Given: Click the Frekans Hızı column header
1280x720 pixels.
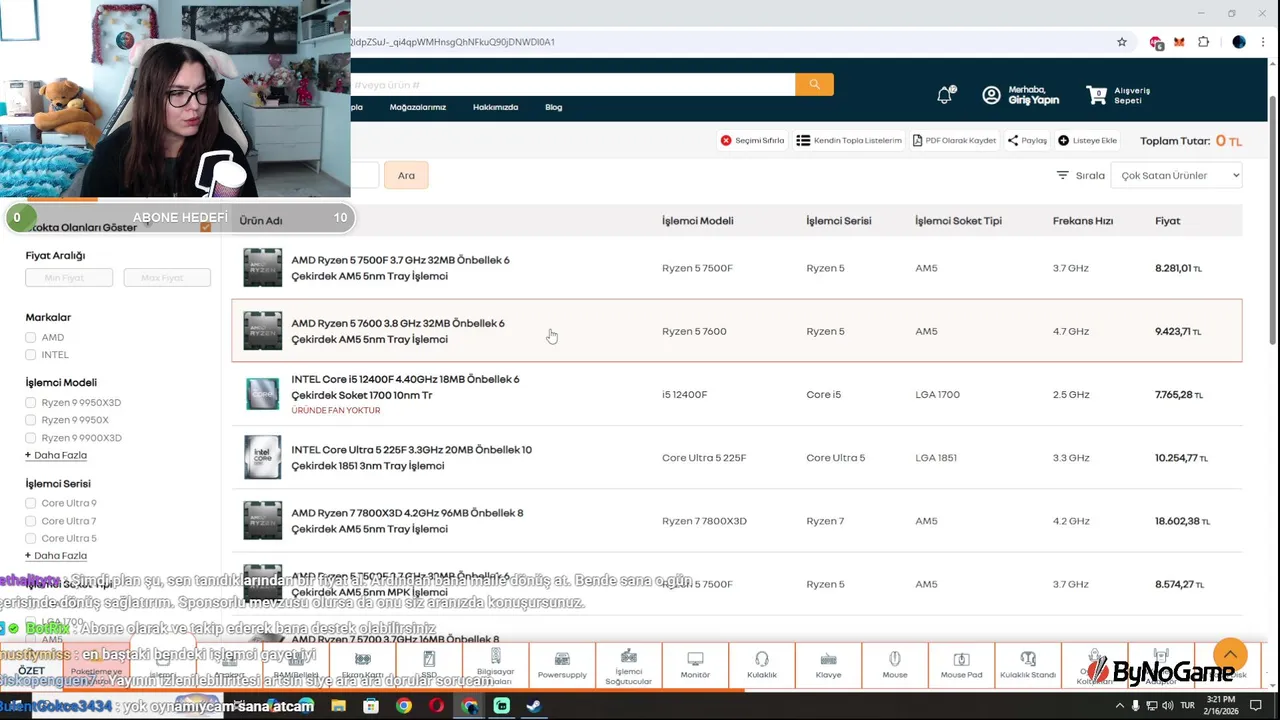Looking at the screenshot, I should 1083,221.
